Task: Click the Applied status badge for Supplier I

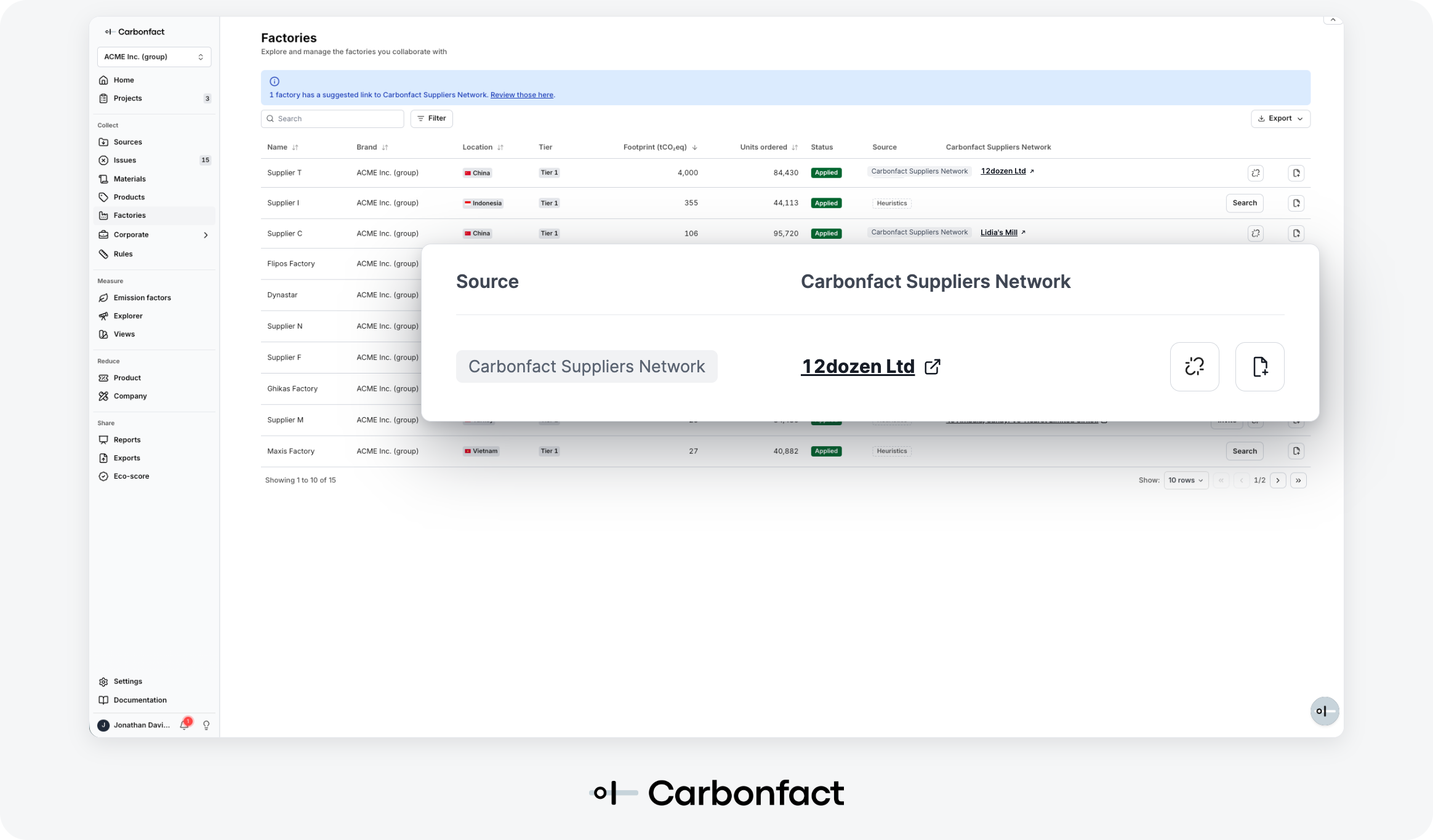Action: (826, 204)
